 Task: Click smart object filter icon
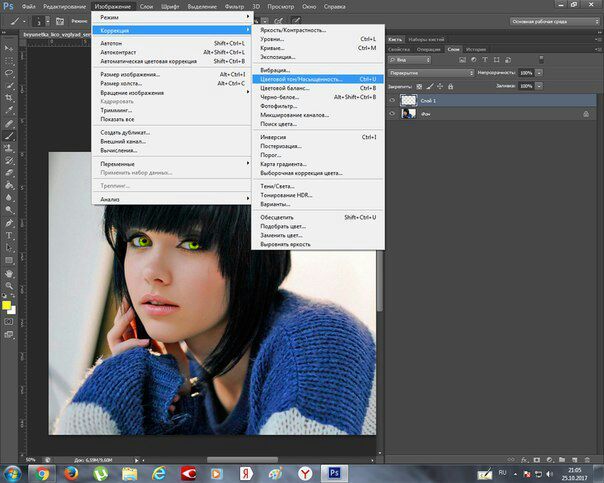(508, 60)
